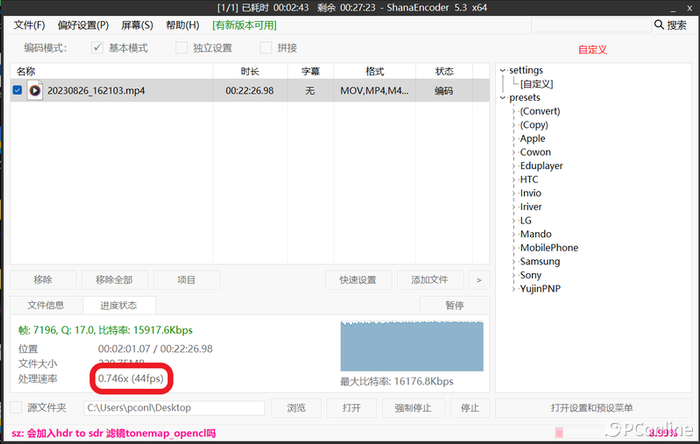Click the 有新版本可用 update link
Screen dimensions: 700x444
pos(244,25)
